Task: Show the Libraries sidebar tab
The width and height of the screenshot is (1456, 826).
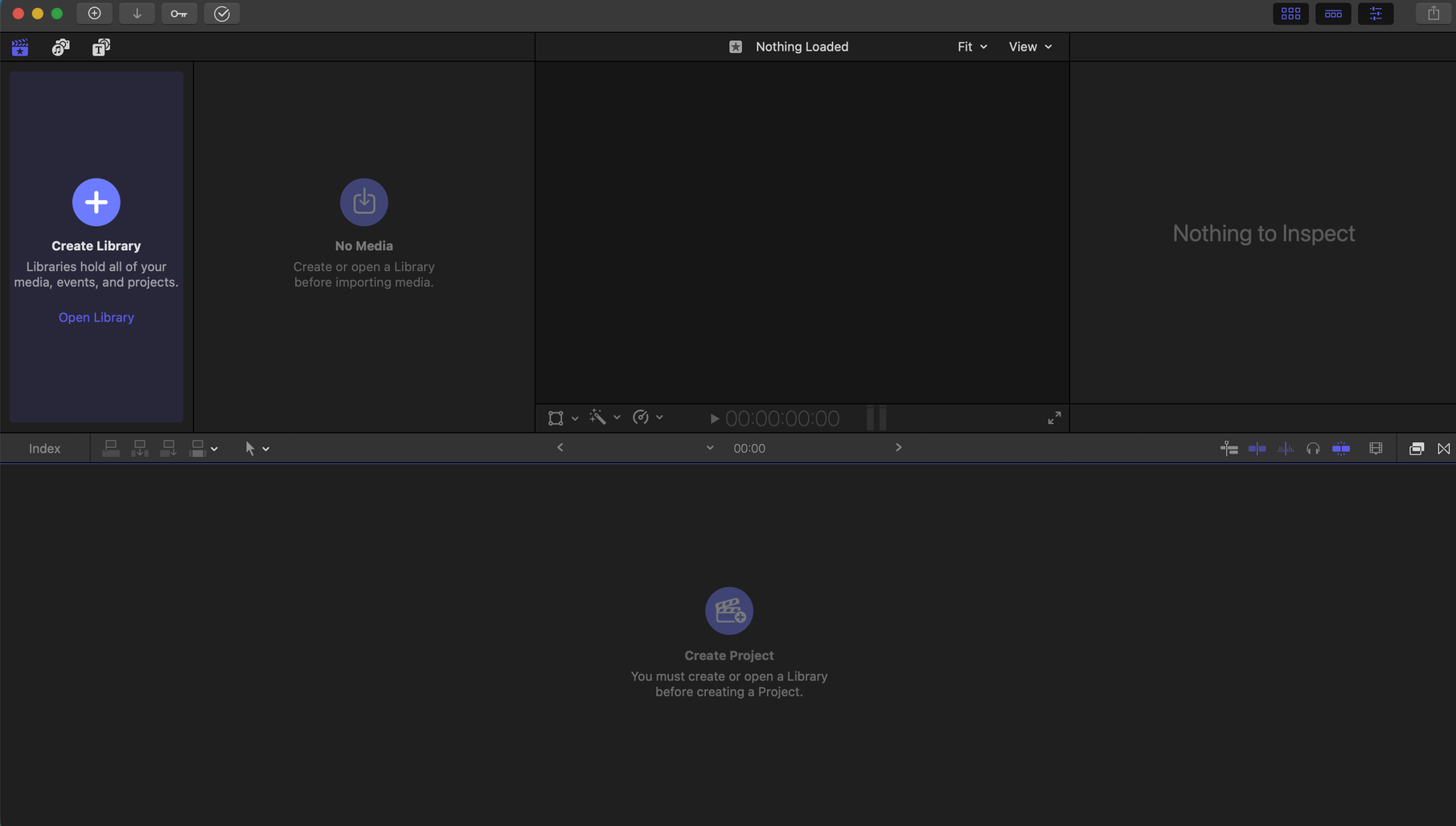Action: click(20, 47)
